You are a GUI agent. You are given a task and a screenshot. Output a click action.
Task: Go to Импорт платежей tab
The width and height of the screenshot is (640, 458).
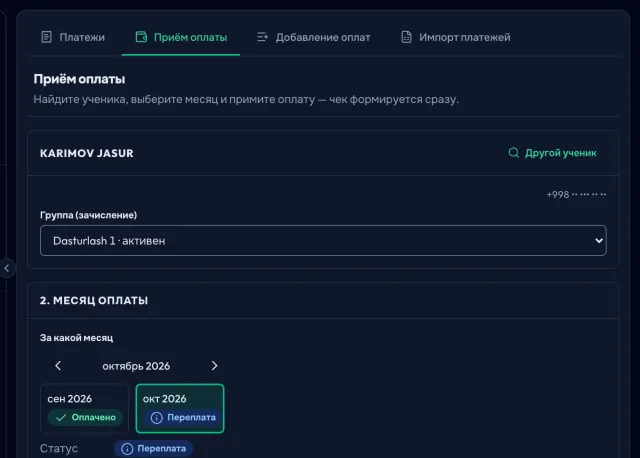tap(456, 37)
